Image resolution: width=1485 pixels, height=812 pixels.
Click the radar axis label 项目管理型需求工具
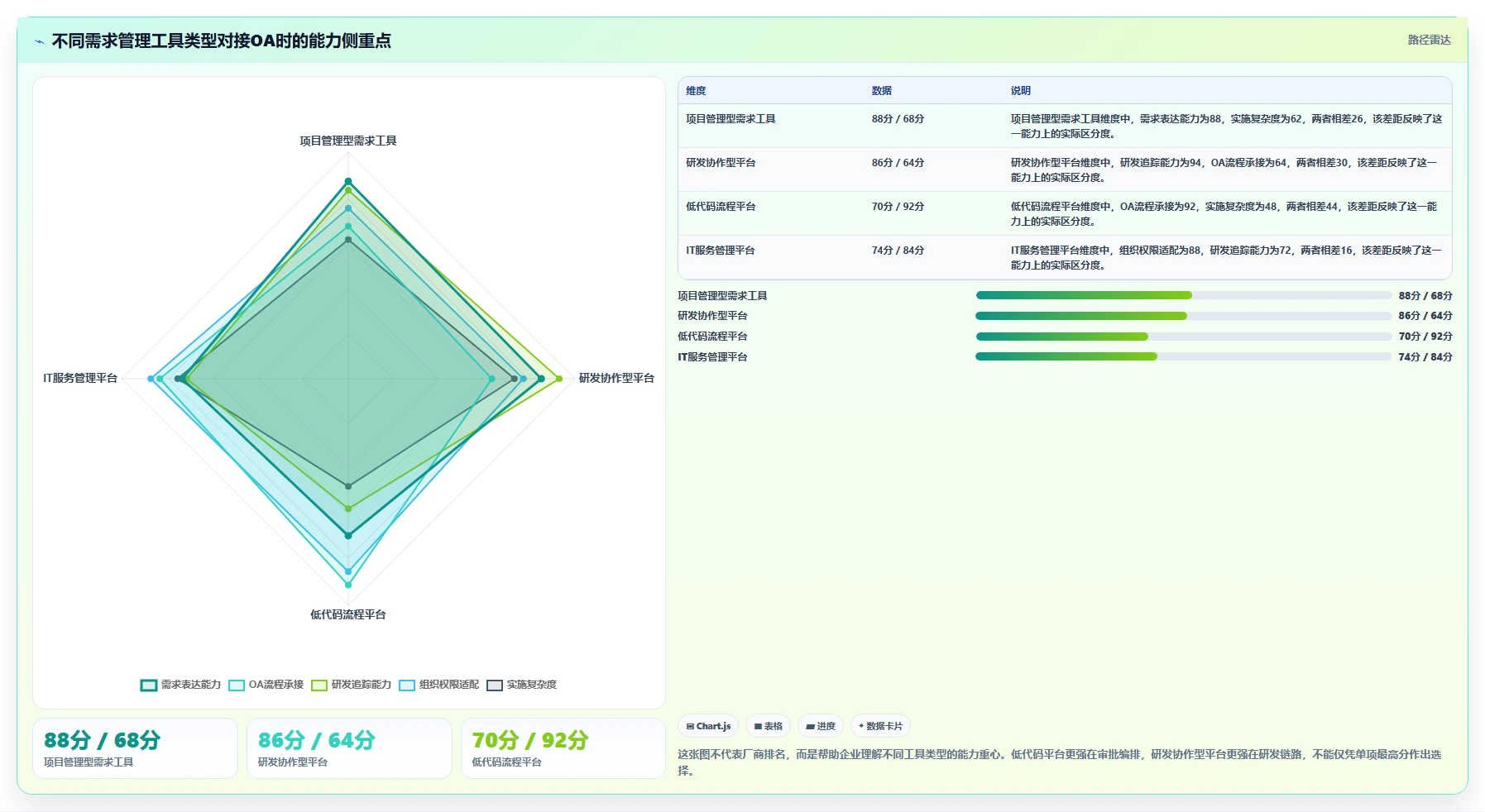point(348,141)
